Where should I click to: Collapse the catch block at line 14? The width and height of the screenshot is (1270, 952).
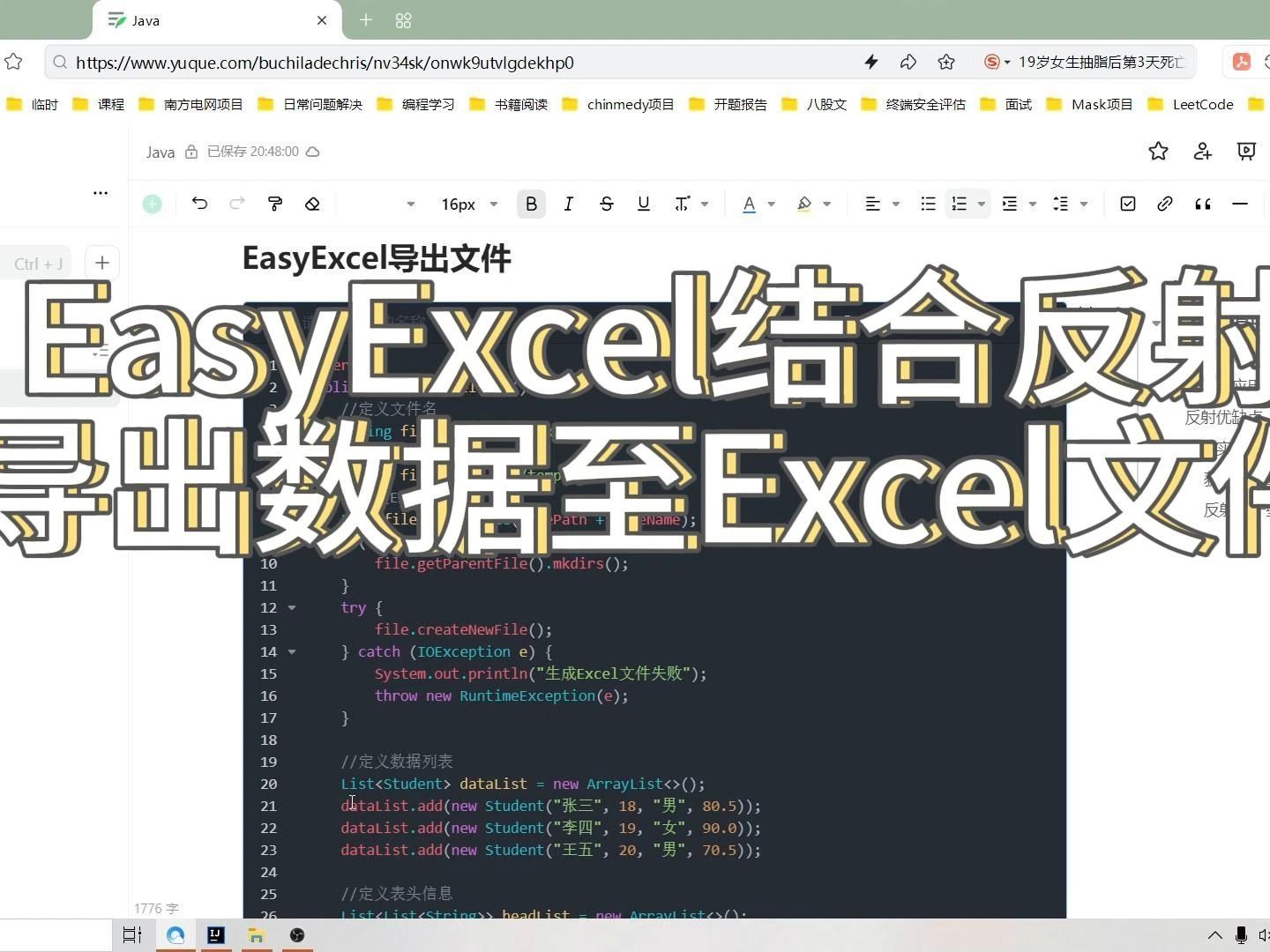point(292,651)
